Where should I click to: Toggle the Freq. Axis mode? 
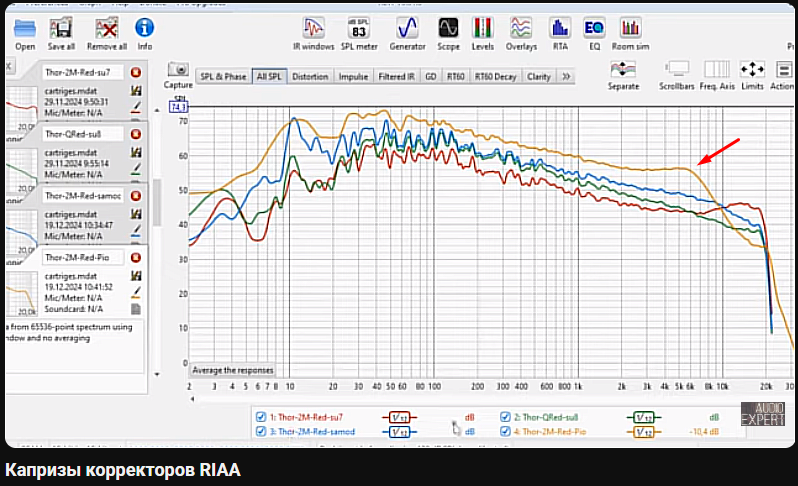click(x=717, y=69)
